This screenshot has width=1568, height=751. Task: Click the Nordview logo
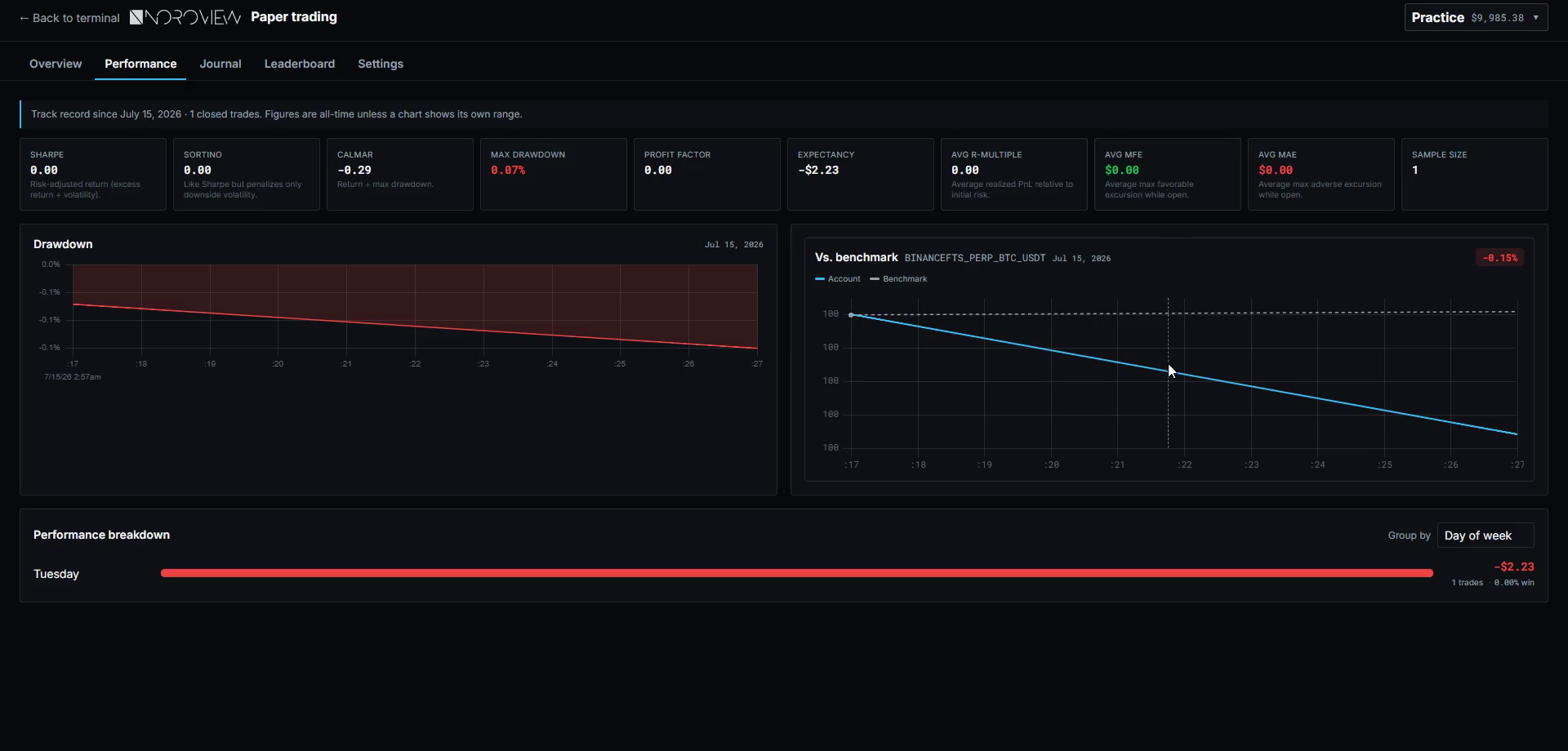[x=185, y=17]
